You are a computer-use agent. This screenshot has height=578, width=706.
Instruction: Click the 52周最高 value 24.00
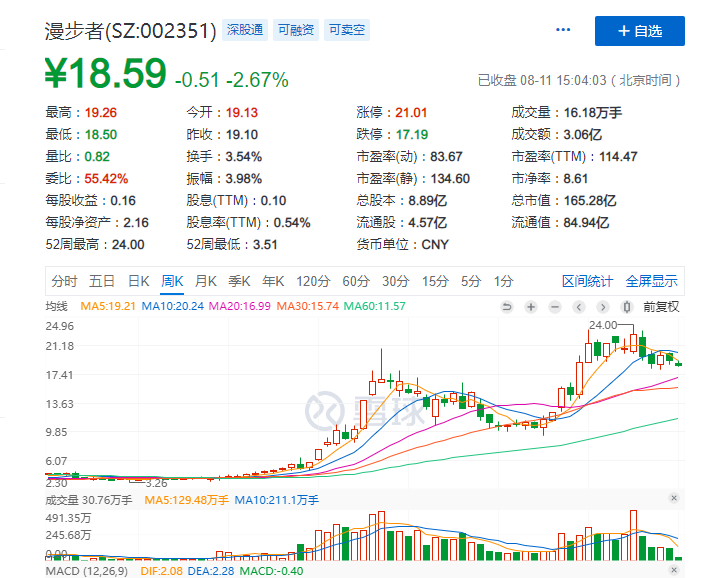tap(128, 245)
